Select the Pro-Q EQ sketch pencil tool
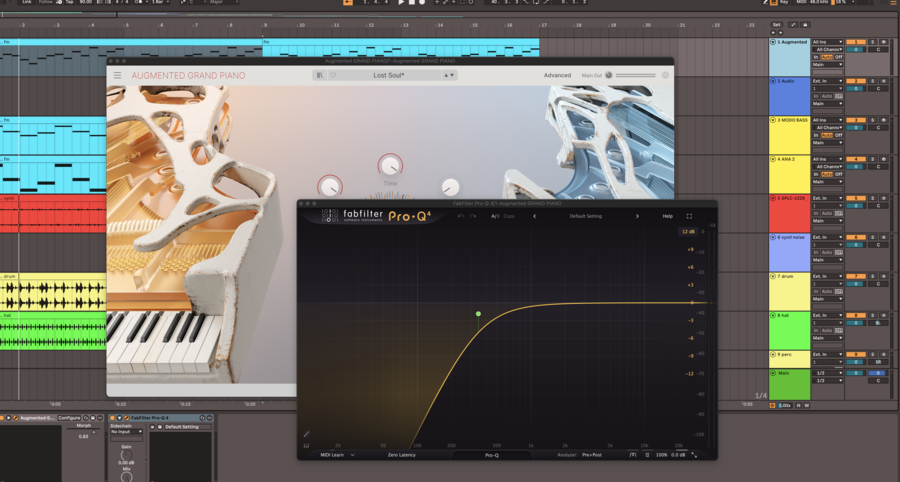Viewport: 900px width, 482px height. [307, 434]
